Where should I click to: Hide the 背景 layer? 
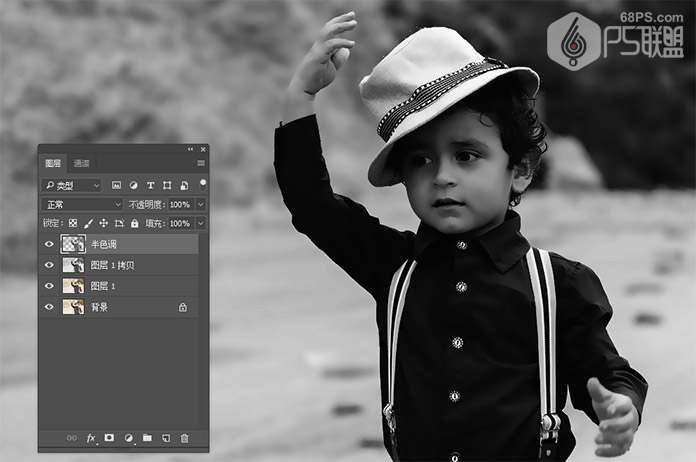click(49, 307)
